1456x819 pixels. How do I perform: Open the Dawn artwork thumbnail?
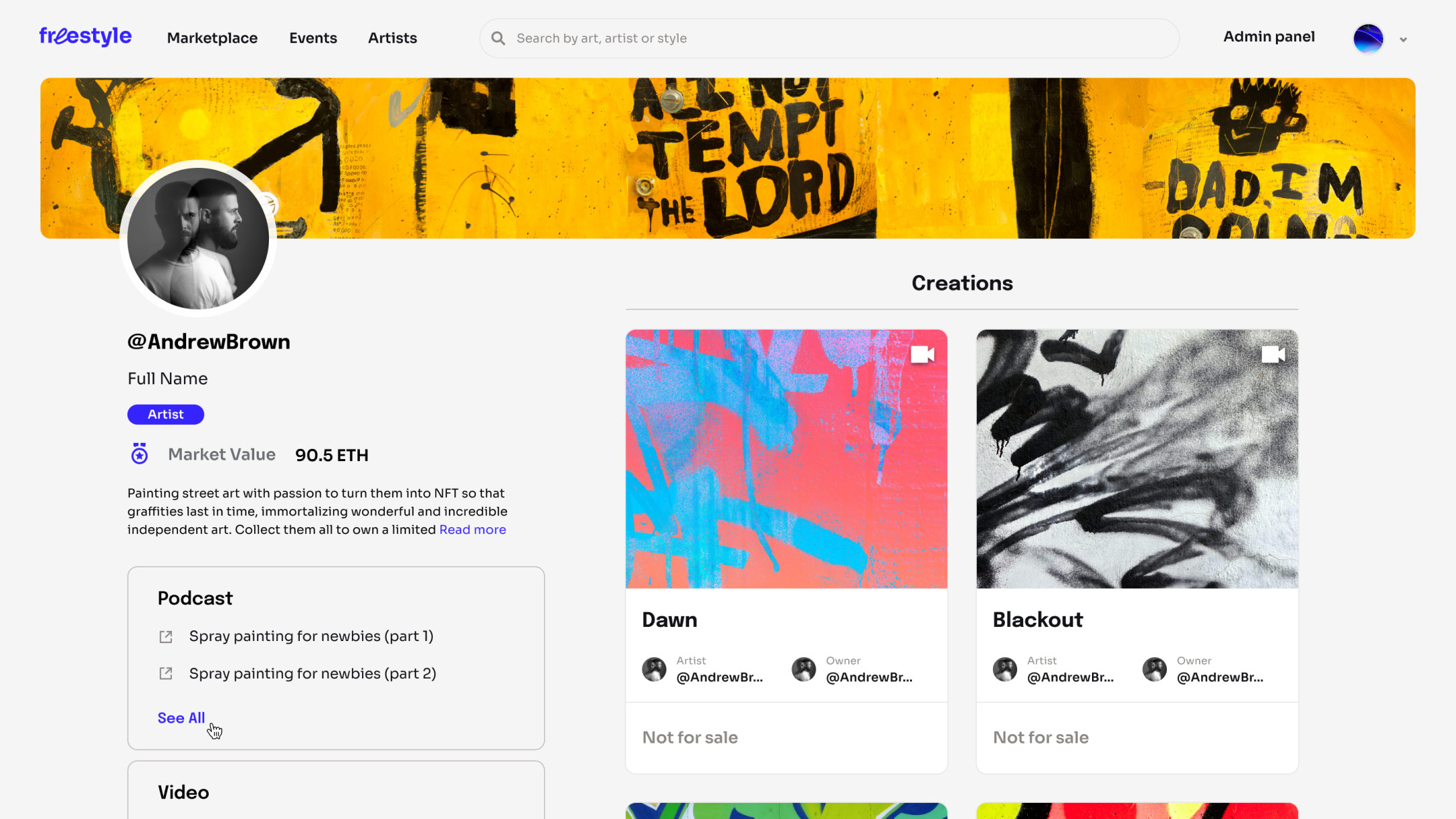coord(786,459)
